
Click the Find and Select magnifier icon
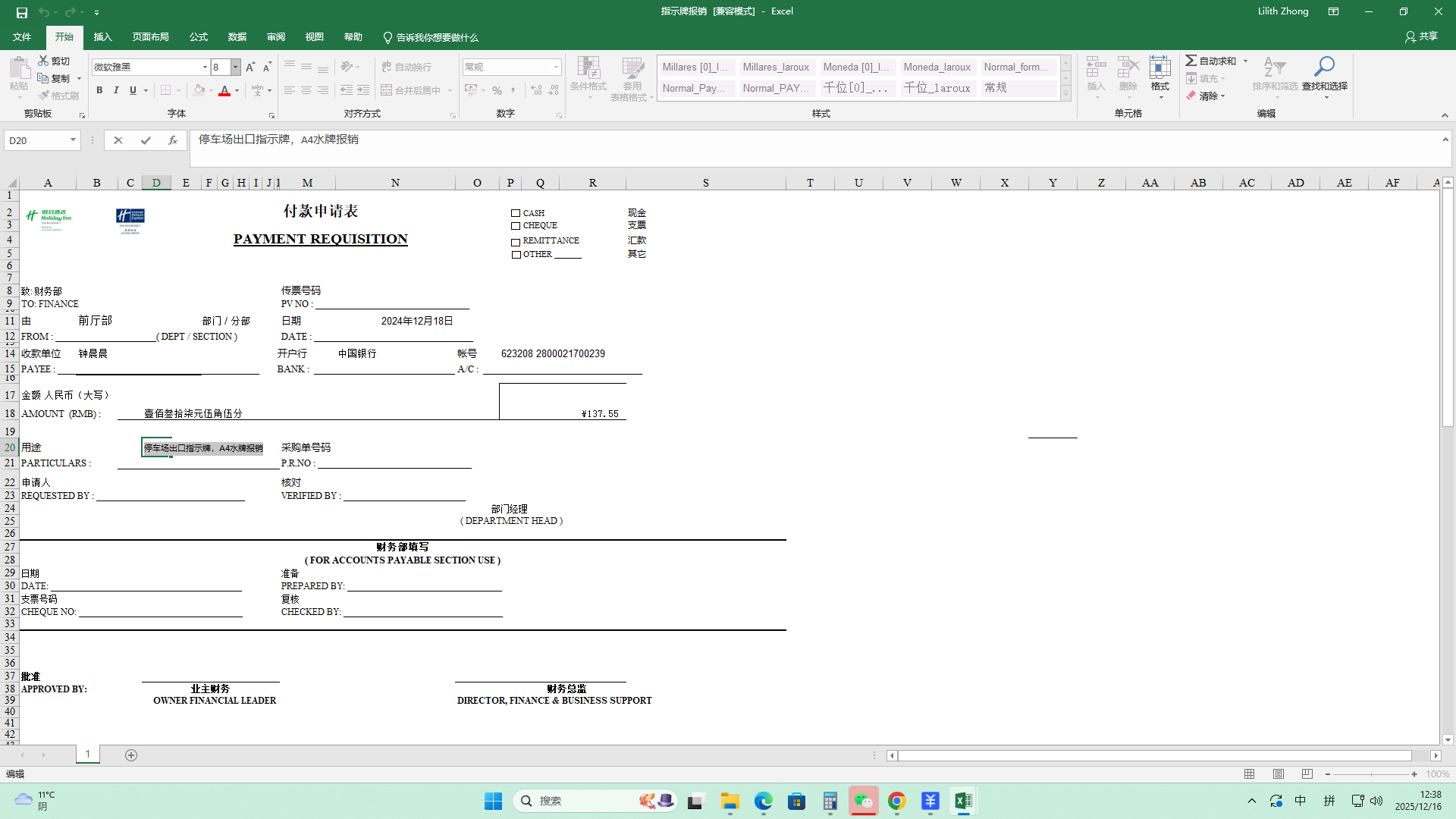pos(1324,67)
